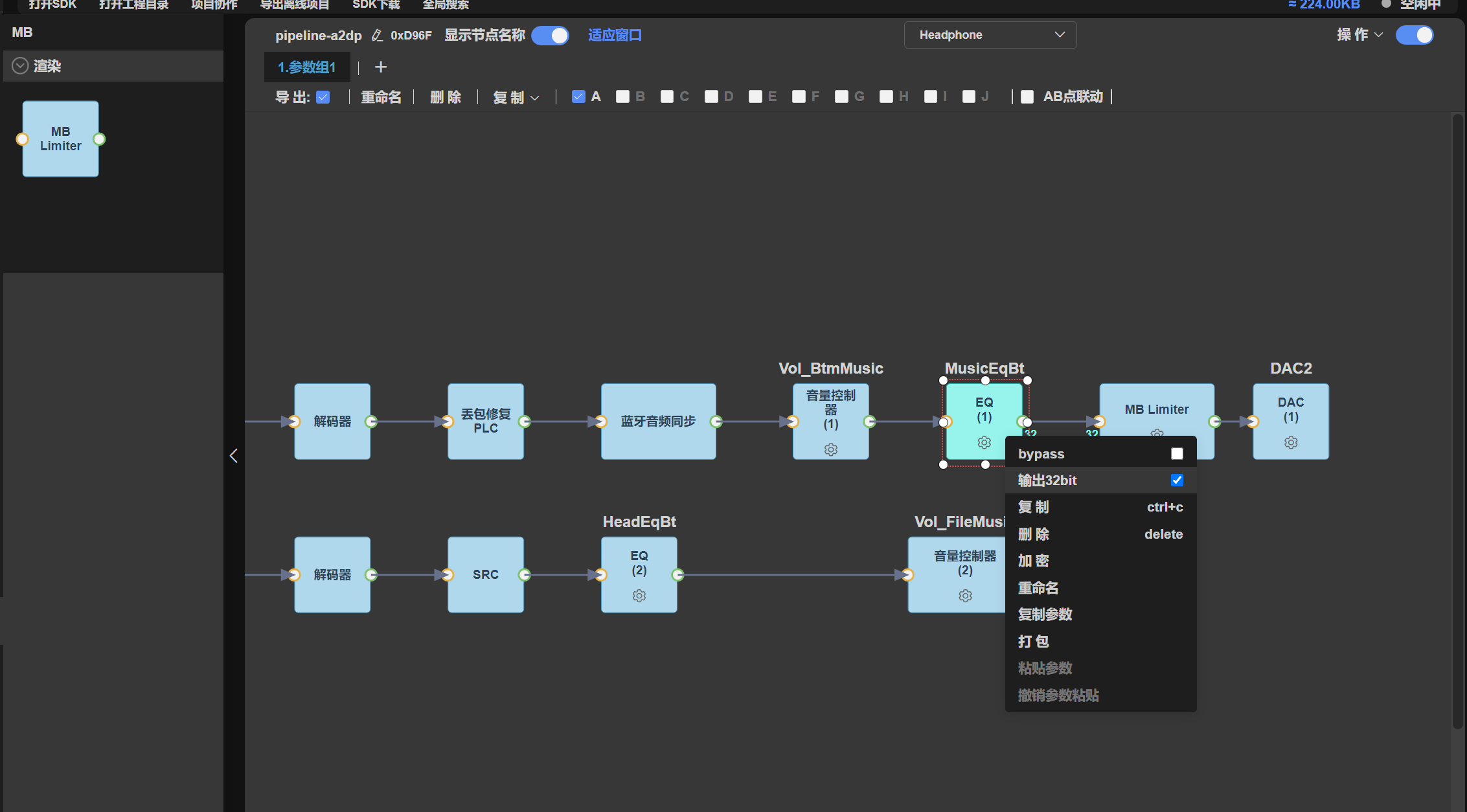Click 删除 in the parameter toolbar
The height and width of the screenshot is (812, 1467).
pyautogui.click(x=446, y=97)
